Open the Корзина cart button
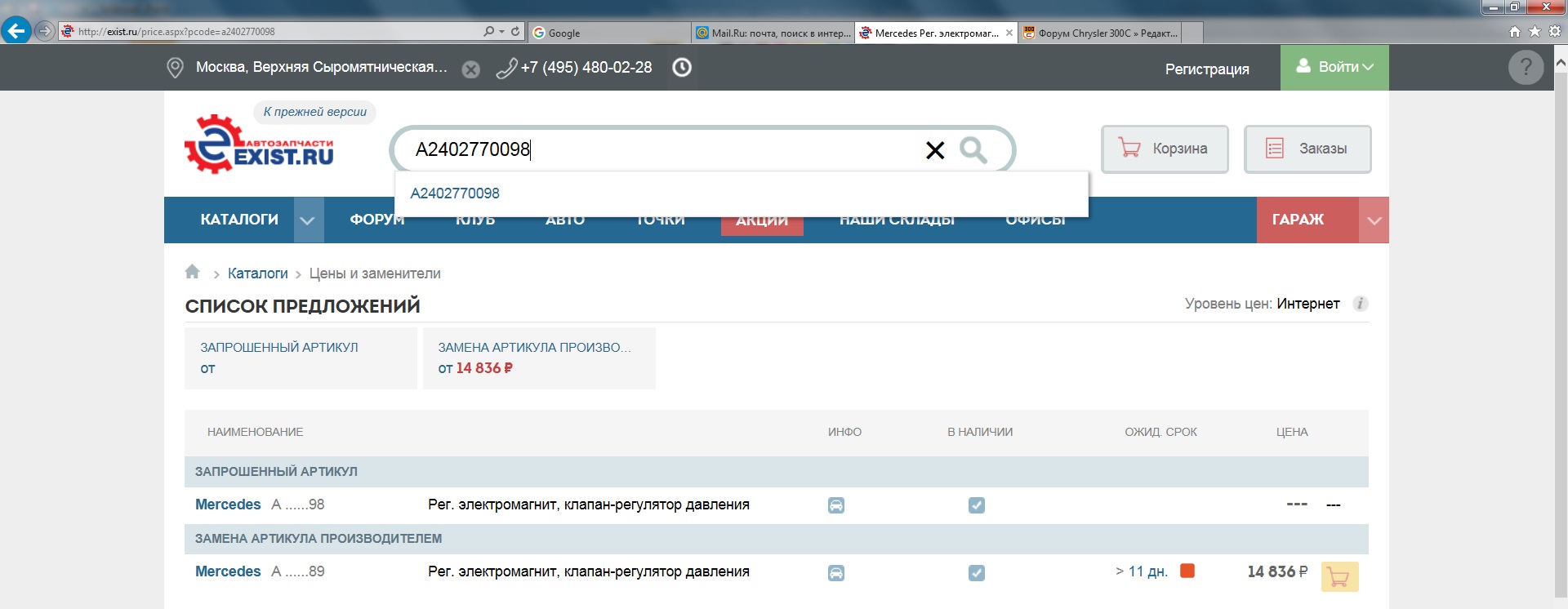1568x609 pixels. (1165, 149)
